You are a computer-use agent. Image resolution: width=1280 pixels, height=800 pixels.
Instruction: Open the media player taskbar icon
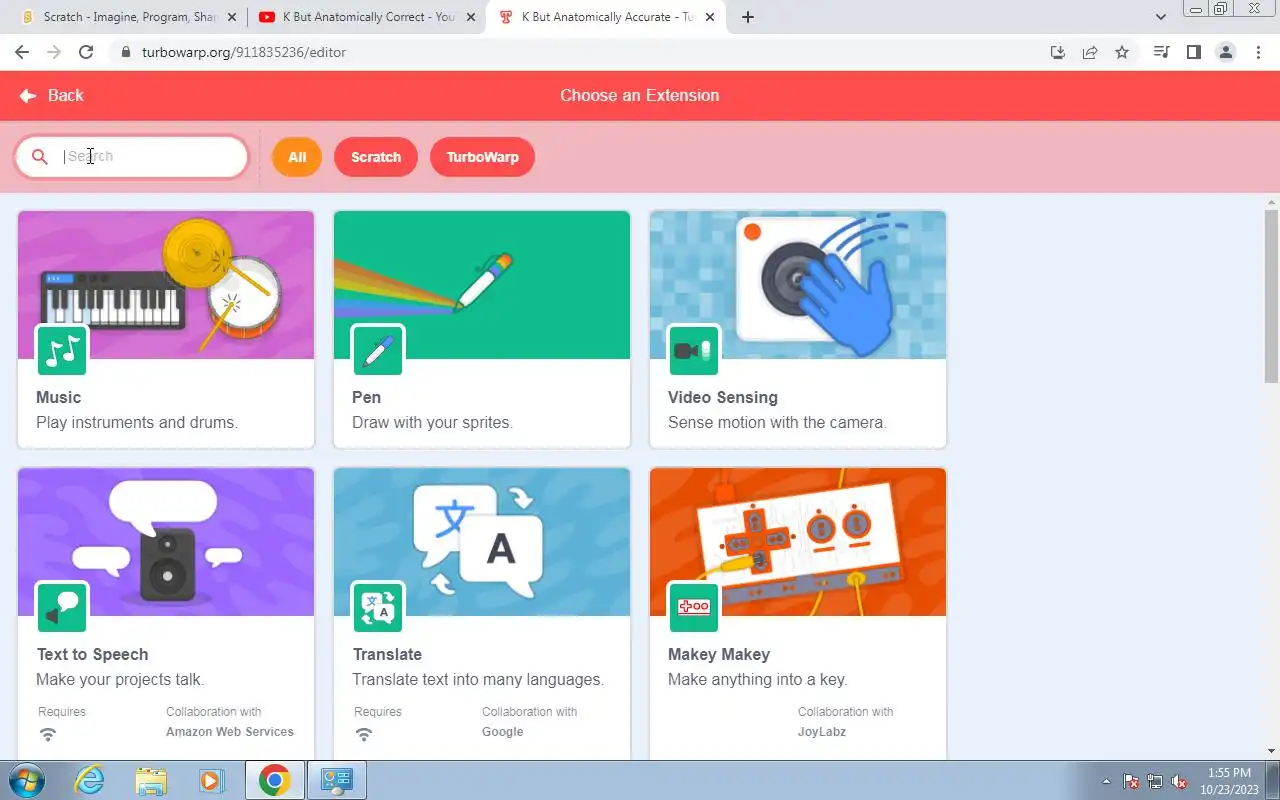click(x=212, y=780)
